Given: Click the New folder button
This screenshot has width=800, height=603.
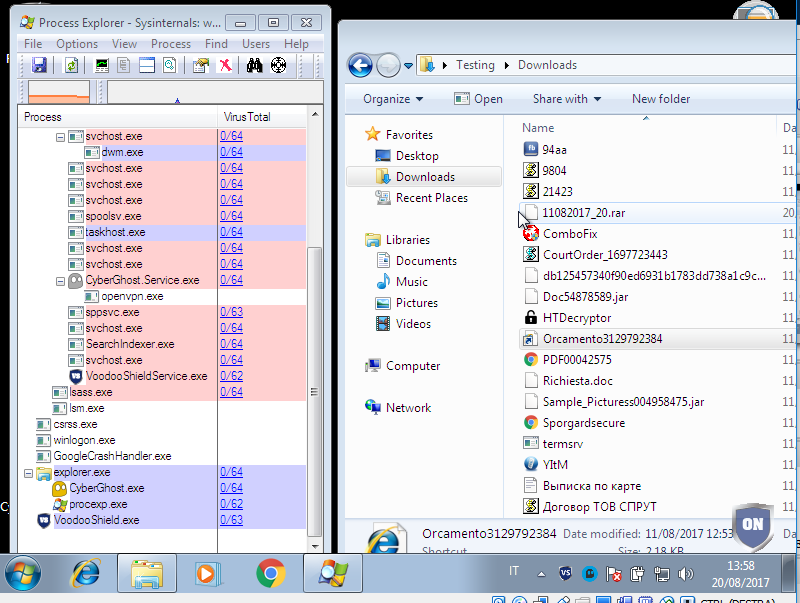Looking at the screenshot, I should tap(660, 99).
